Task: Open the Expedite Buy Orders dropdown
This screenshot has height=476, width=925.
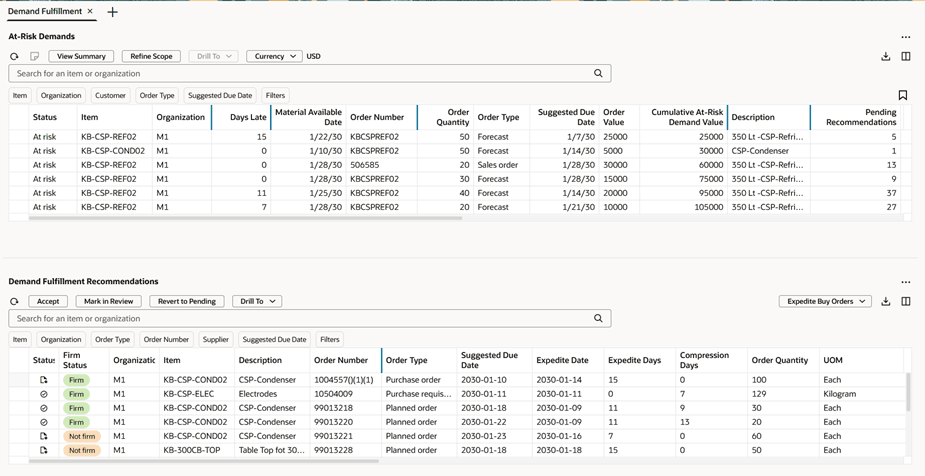Action: [825, 301]
